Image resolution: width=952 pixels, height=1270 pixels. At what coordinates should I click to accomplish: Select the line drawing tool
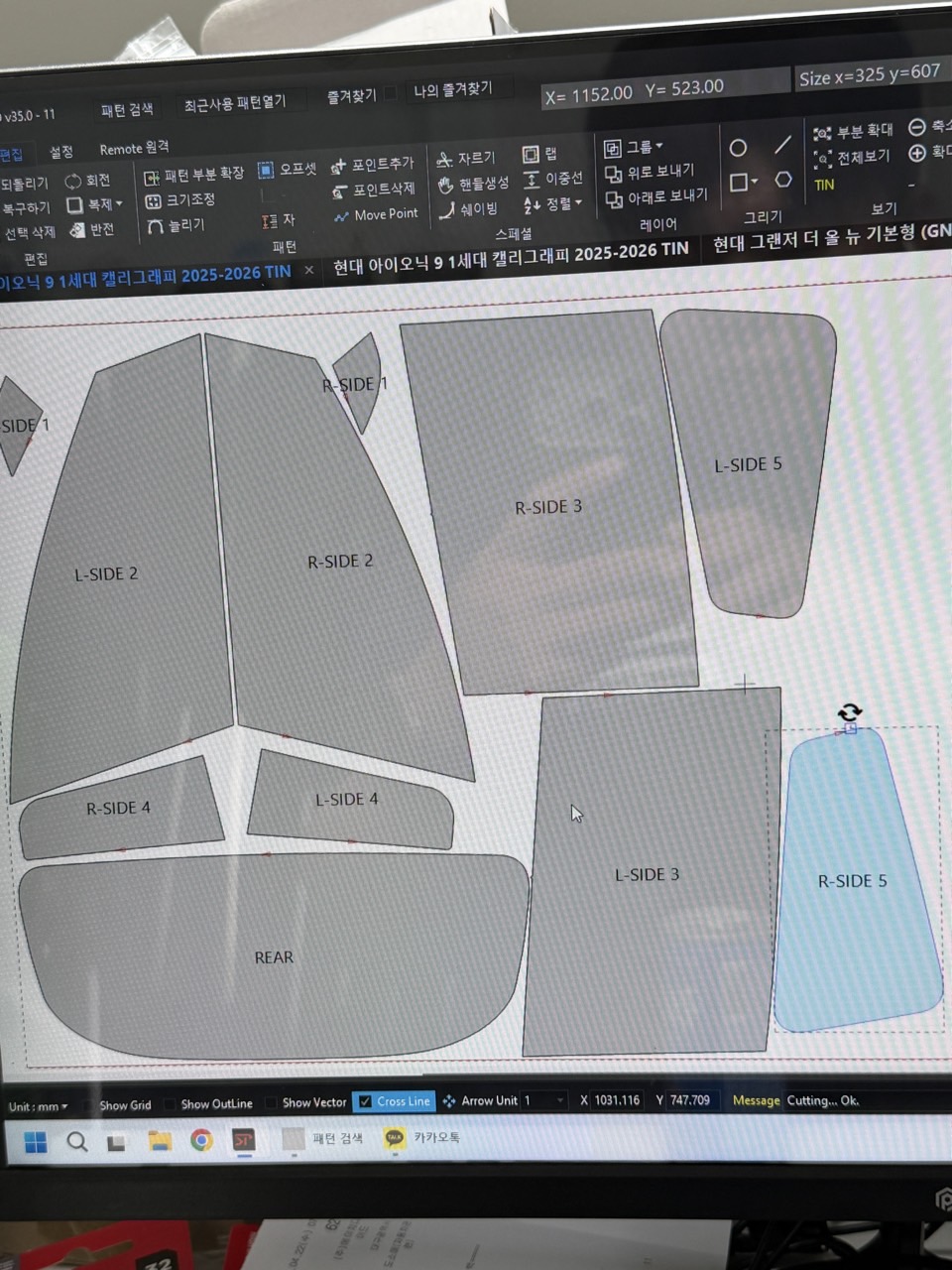point(782,145)
